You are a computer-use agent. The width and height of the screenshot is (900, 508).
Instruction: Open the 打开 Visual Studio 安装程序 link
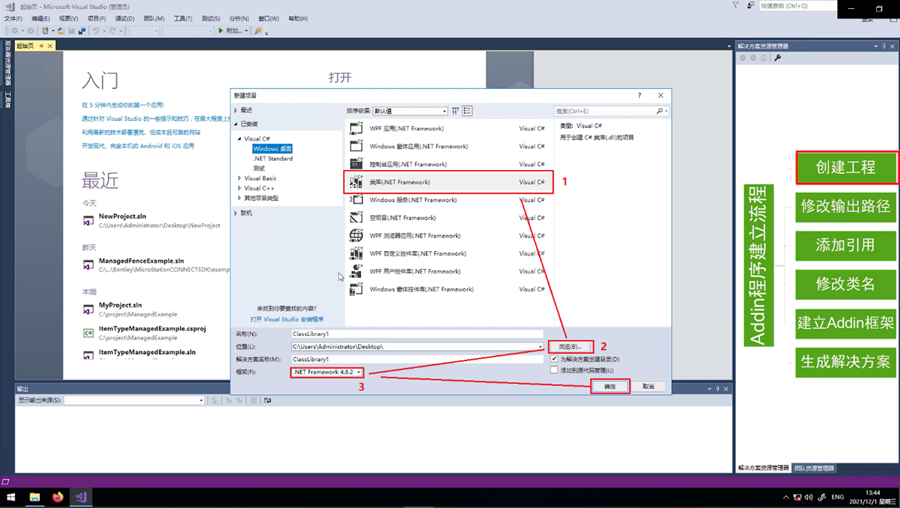coord(287,319)
